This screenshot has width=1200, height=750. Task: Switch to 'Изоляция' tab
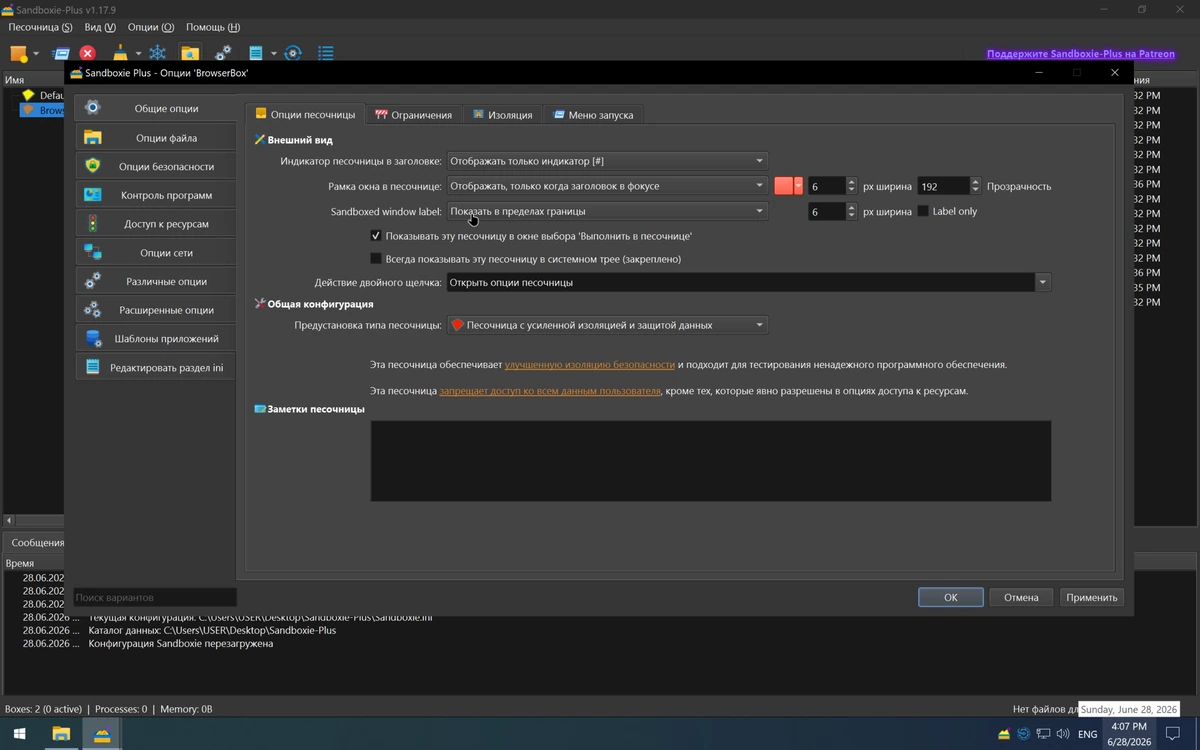click(503, 115)
